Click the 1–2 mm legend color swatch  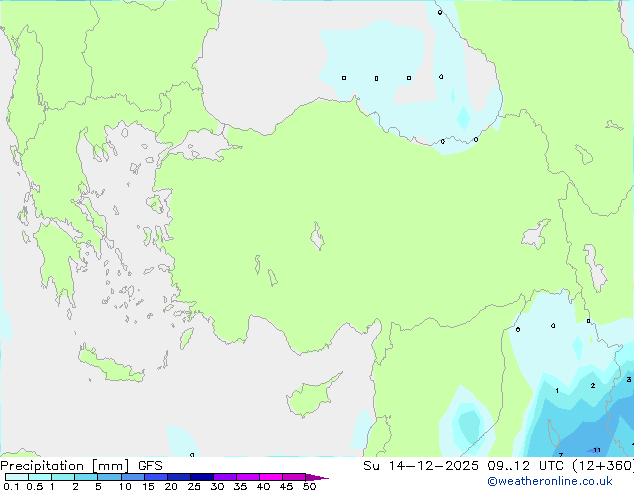coord(63,477)
